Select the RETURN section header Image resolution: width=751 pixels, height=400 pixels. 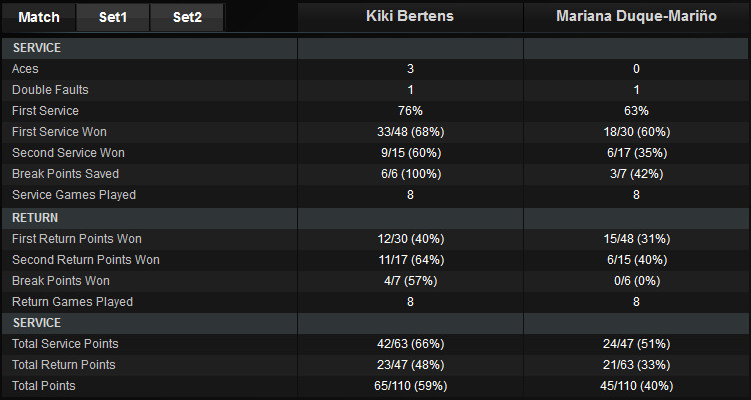tap(34, 216)
